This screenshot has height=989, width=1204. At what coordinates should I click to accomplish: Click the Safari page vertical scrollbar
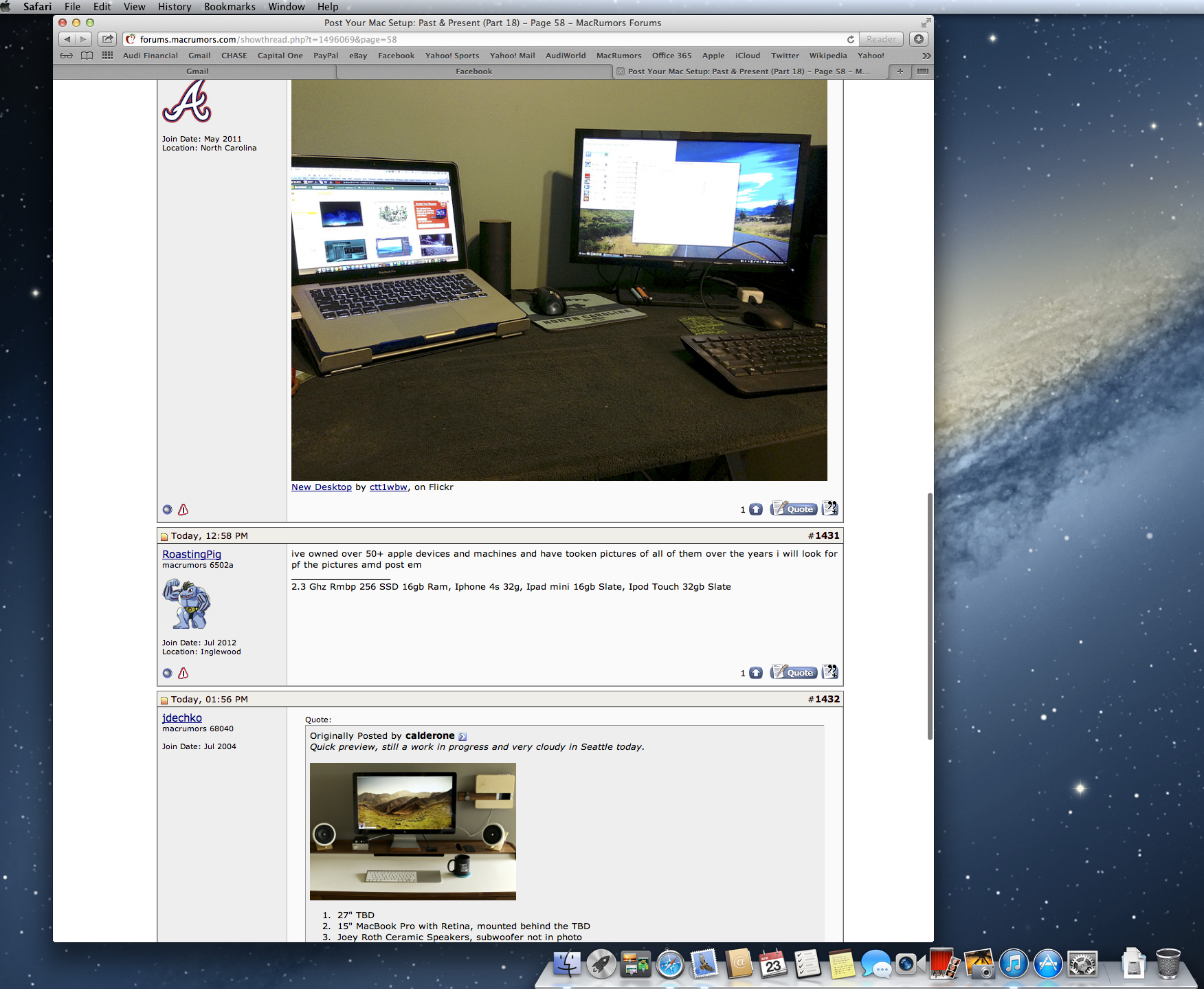(930, 616)
